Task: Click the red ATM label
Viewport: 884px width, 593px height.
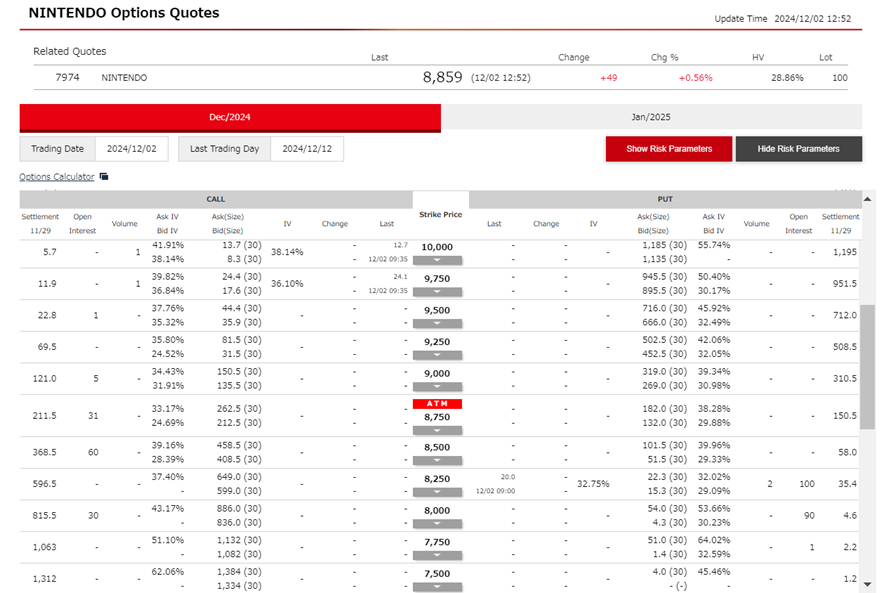Action: coord(437,404)
